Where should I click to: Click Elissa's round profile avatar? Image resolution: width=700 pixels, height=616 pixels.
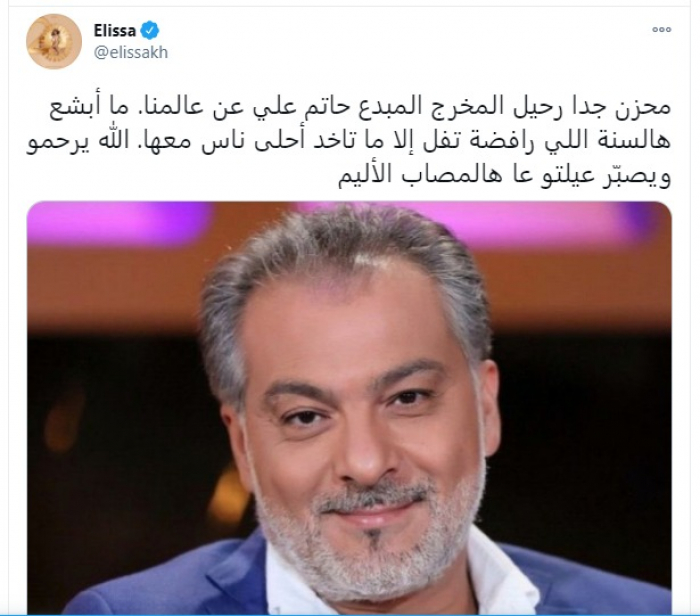pos(54,42)
